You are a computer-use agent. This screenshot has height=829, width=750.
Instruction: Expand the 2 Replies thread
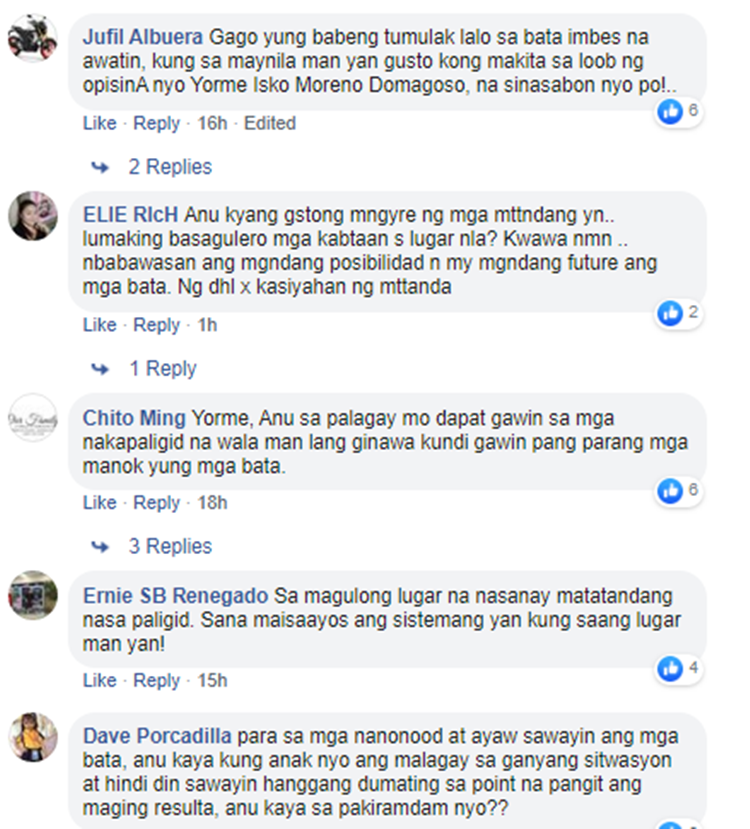coord(170,167)
